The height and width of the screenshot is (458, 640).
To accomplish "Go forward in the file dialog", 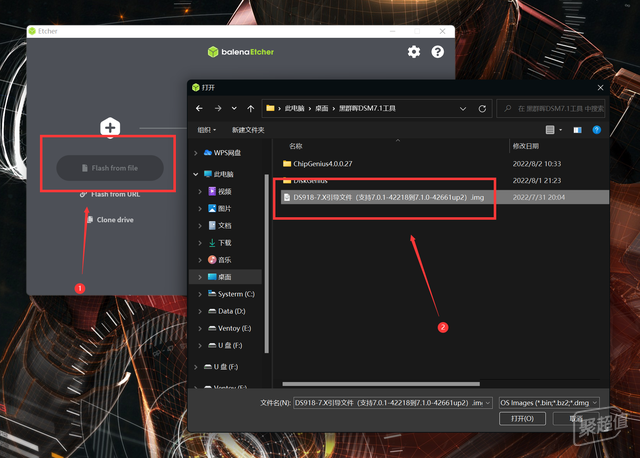I will [x=218, y=108].
